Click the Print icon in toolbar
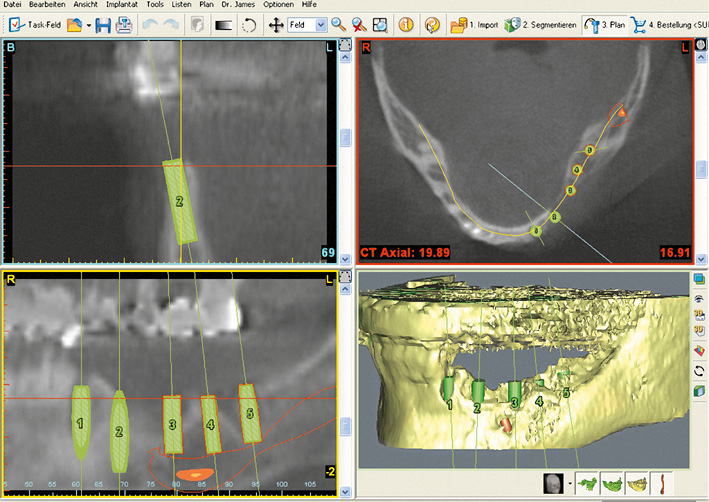Image resolution: width=709 pixels, height=502 pixels. tap(124, 23)
